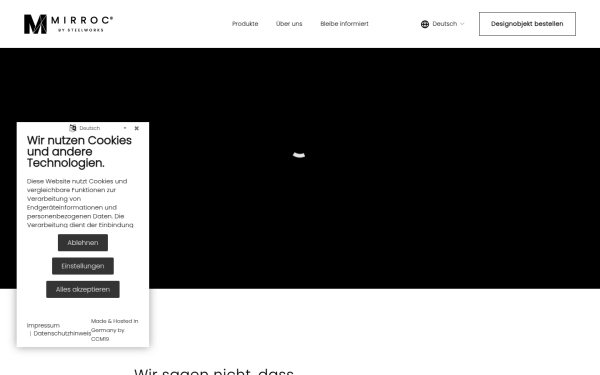Open the Datenschutzhinweis link
The image size is (600, 375).
coord(62,333)
